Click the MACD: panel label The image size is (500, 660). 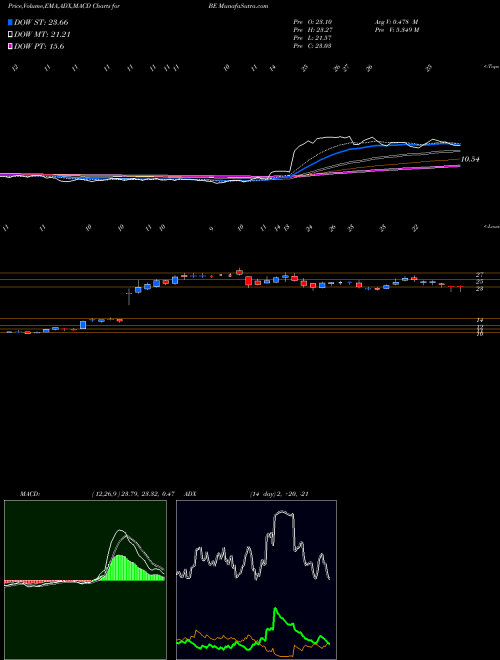[x=30, y=494]
